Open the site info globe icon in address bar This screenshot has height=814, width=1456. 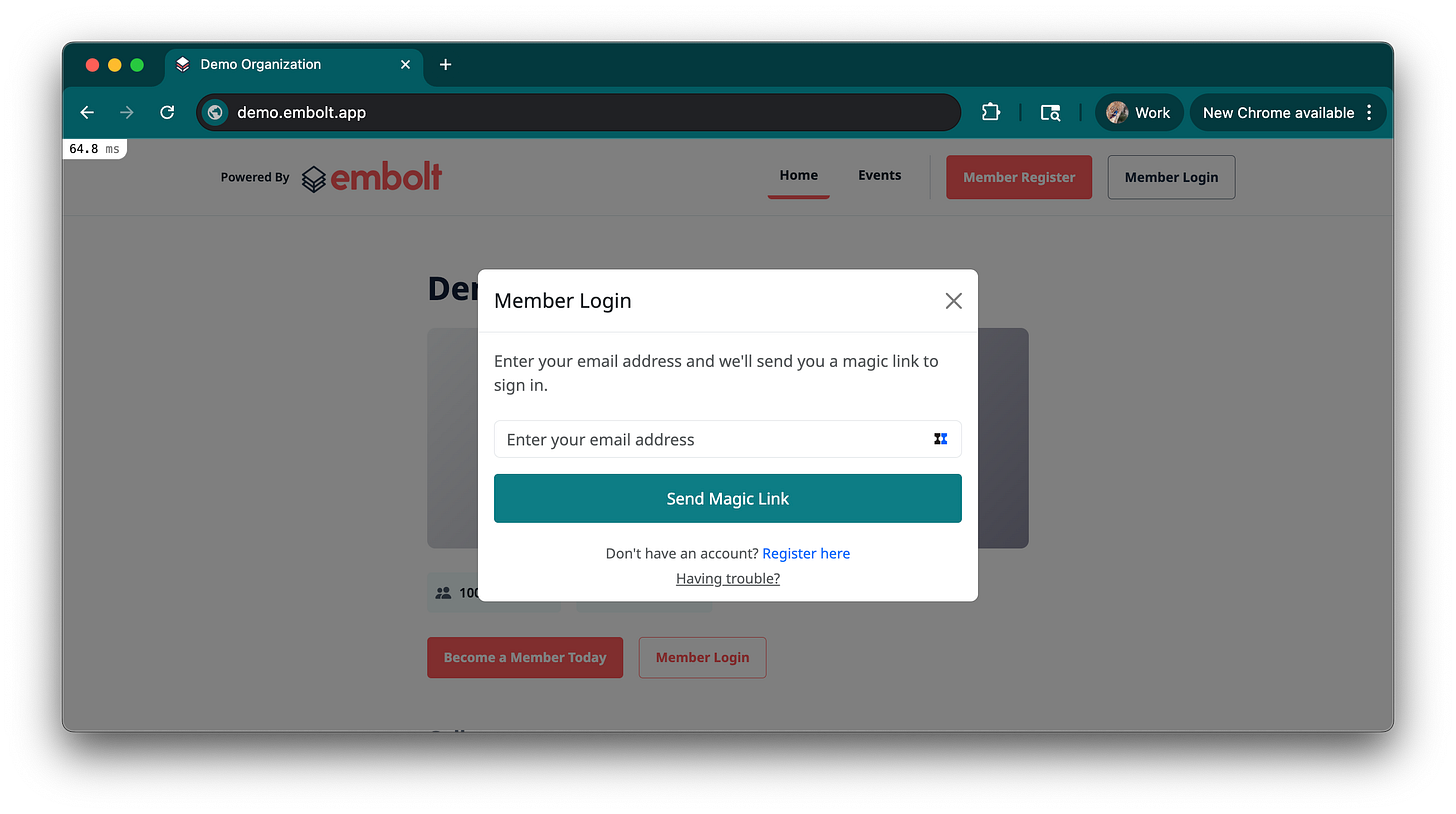point(215,112)
